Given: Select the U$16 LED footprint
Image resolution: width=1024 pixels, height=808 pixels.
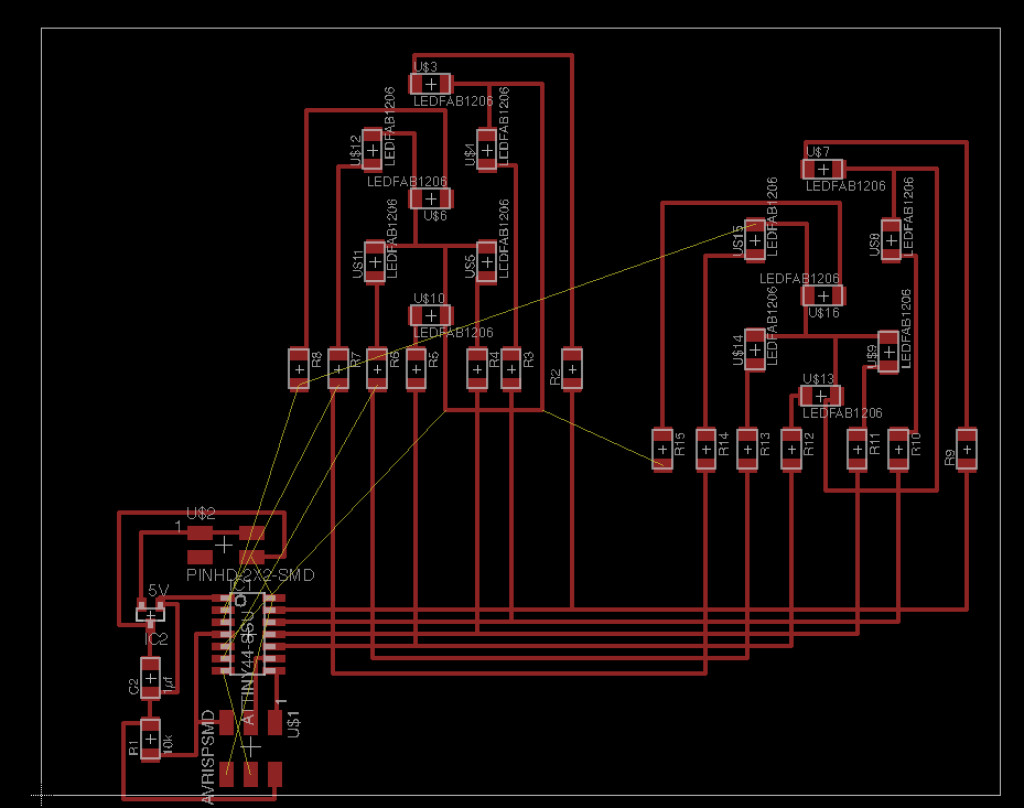Looking at the screenshot, I should (824, 296).
